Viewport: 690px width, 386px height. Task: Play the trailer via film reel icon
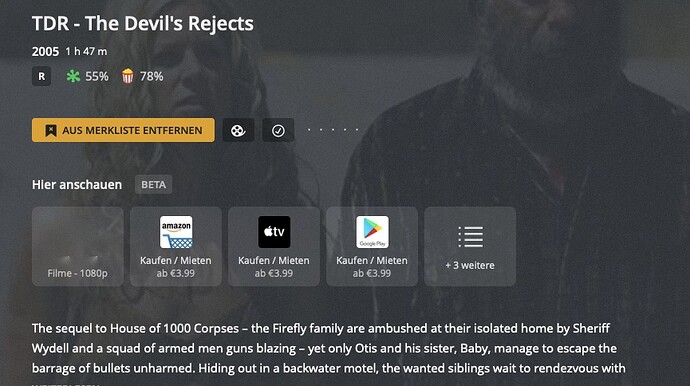238,130
